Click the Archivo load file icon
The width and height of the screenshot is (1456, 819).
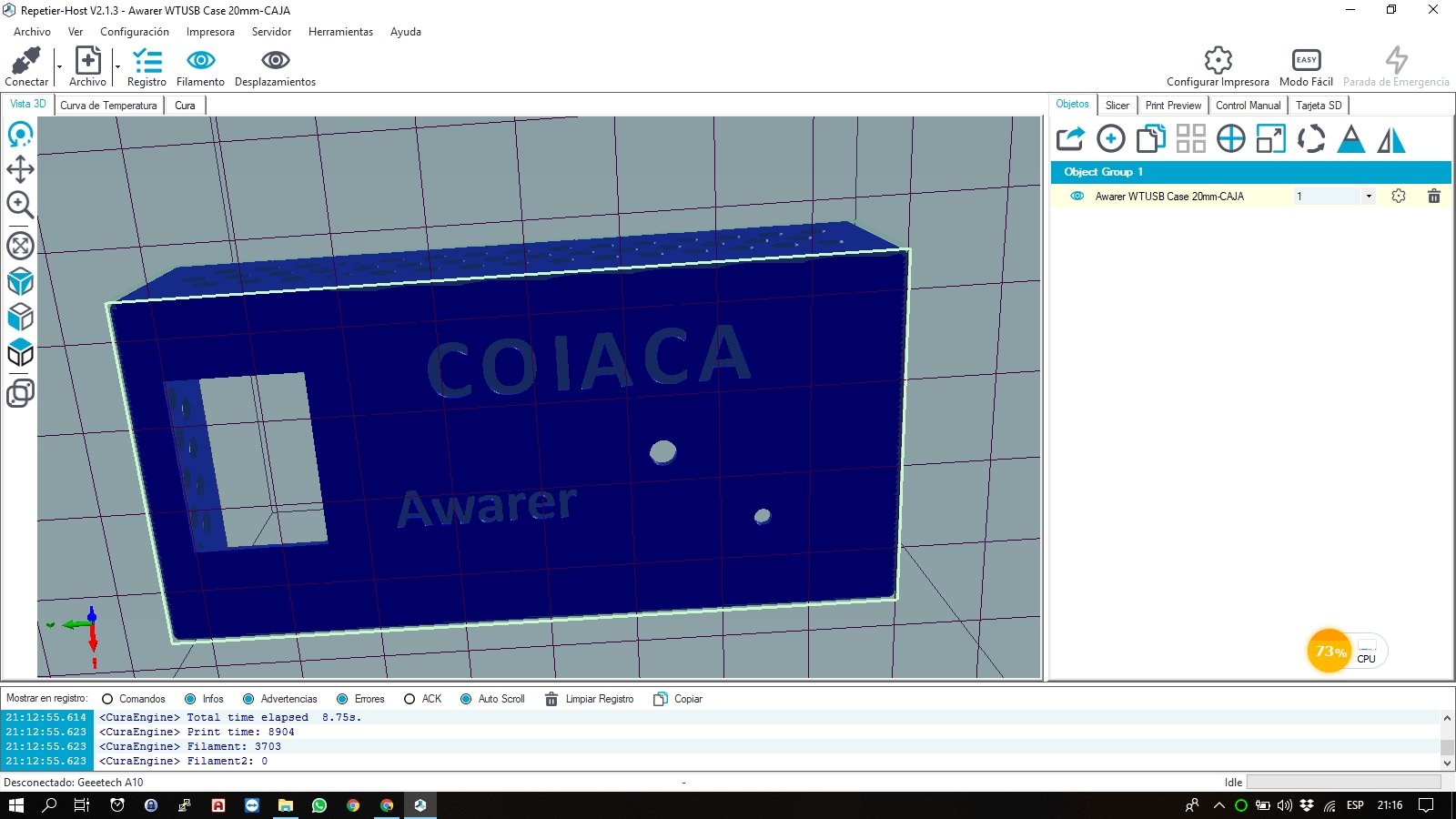point(87,60)
